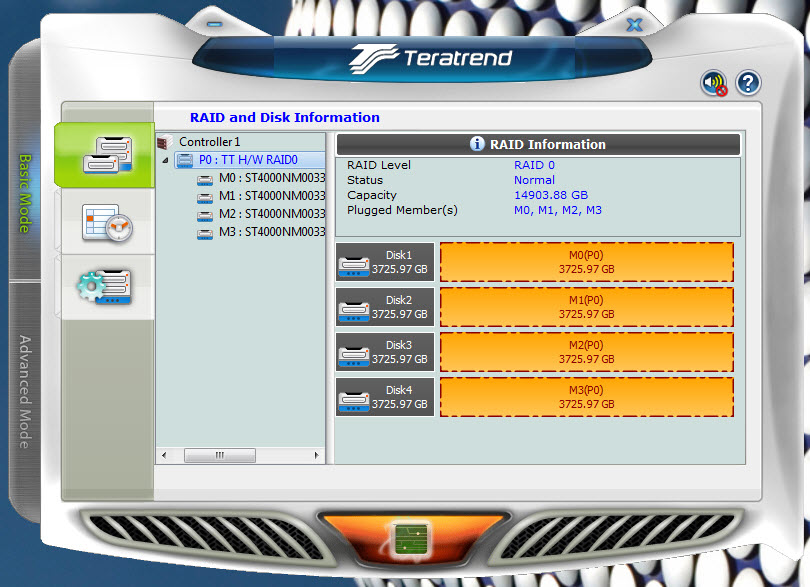Select Controller1 in the tree
The height and width of the screenshot is (587, 810).
[x=209, y=142]
